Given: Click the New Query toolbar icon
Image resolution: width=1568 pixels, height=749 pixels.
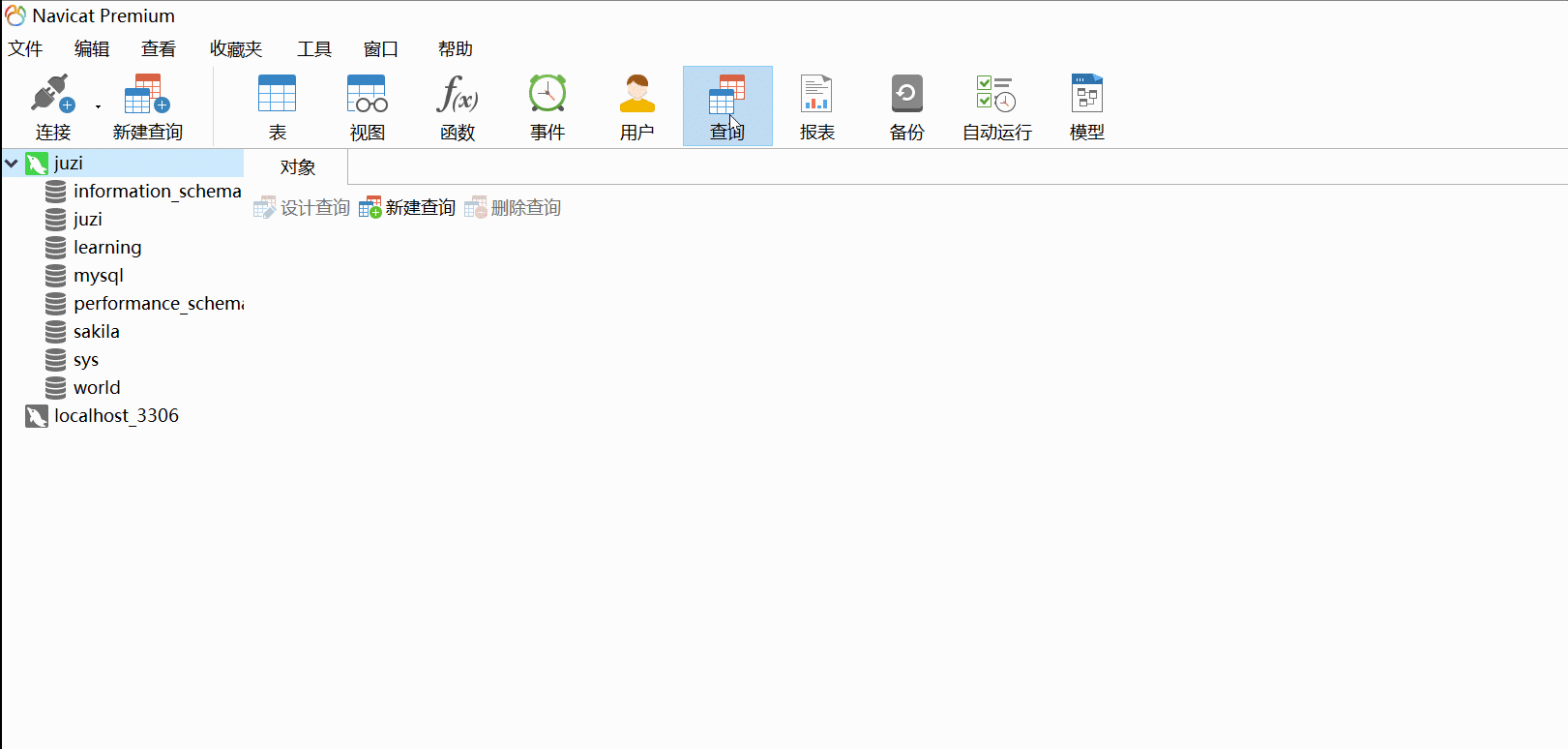Looking at the screenshot, I should coord(147,94).
